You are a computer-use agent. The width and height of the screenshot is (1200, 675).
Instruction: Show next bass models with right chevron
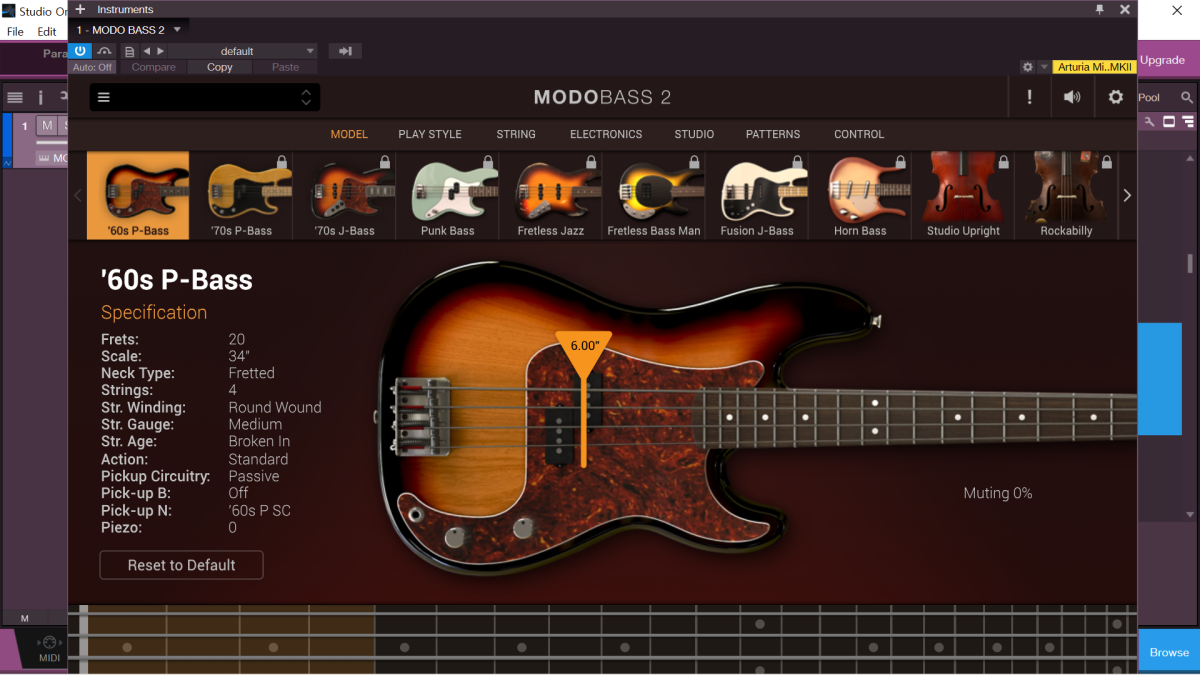1127,195
